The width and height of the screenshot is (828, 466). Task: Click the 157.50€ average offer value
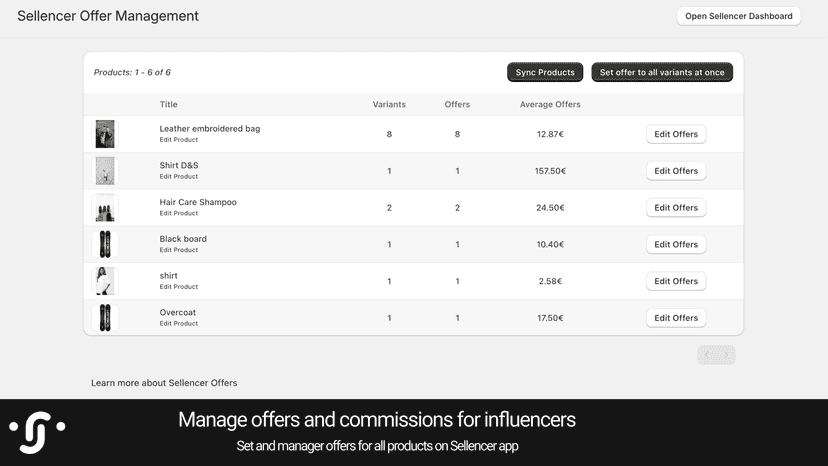[550, 171]
